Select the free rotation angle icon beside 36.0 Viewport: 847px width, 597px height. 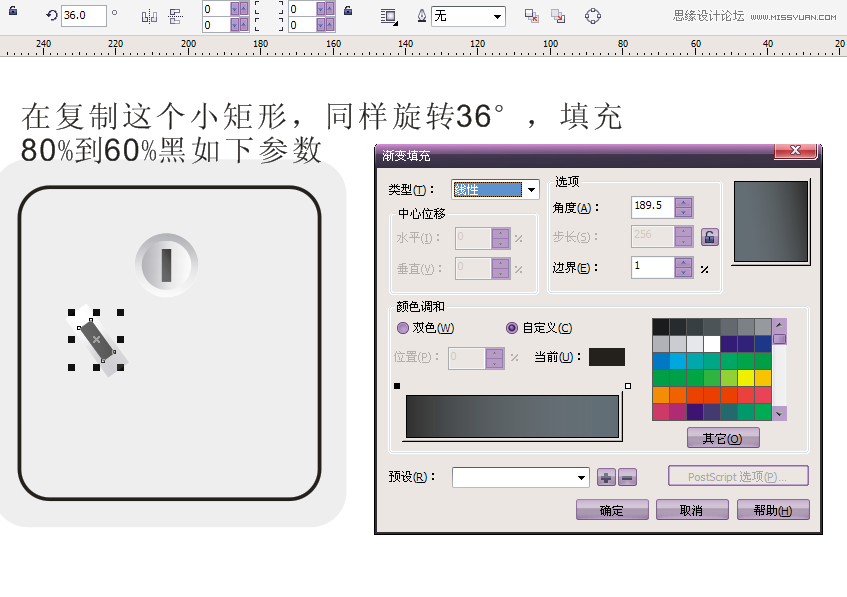(51, 16)
